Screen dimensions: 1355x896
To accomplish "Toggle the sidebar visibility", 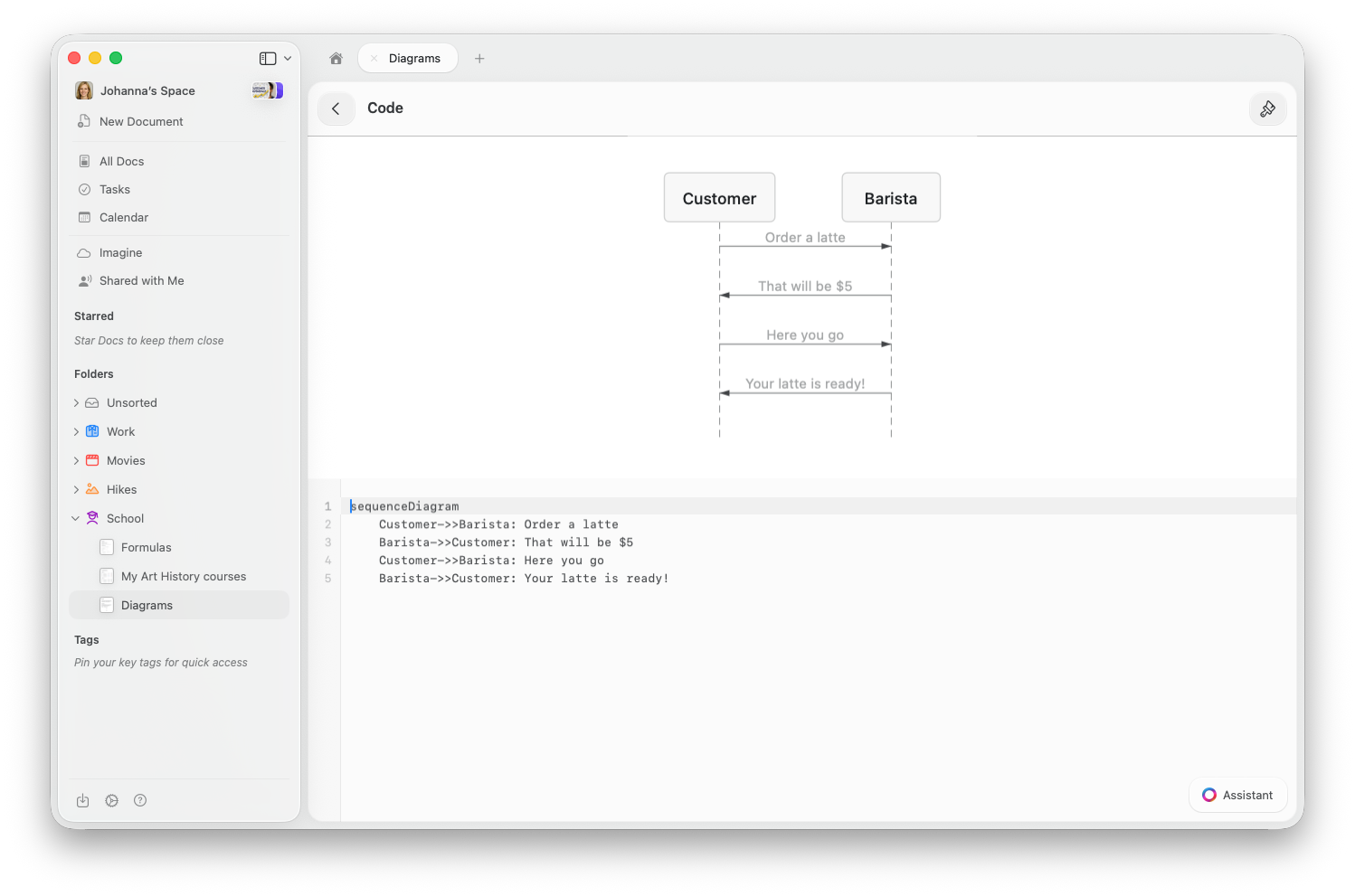I will 265,57.
